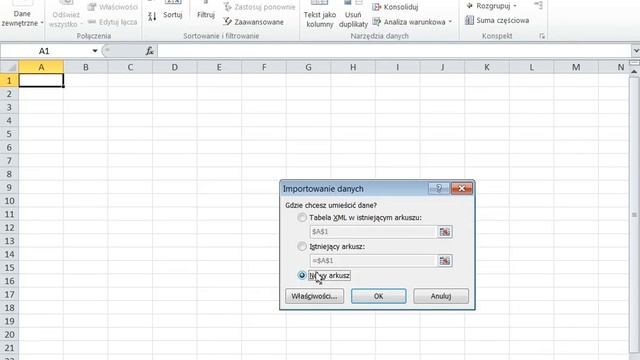The width and height of the screenshot is (640, 360).
Task: Choose the Istniejący arkusz radio option
Action: coord(302,247)
